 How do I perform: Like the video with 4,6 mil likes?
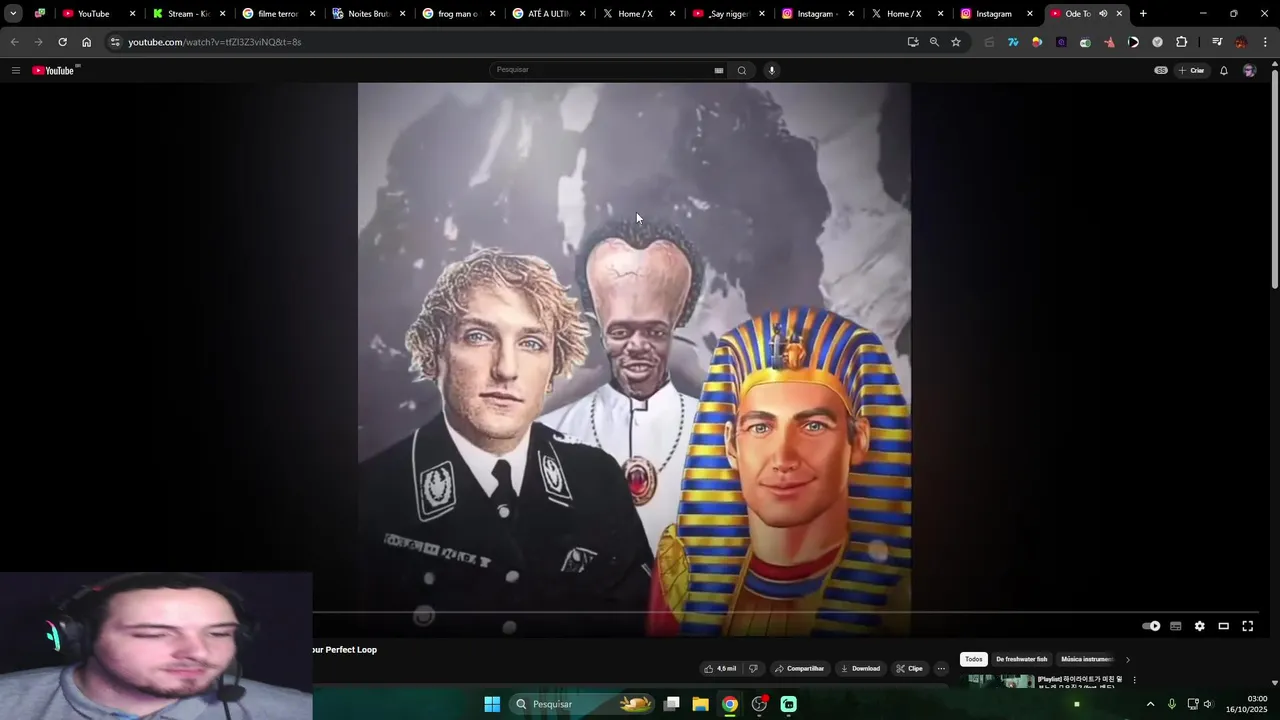click(720, 668)
